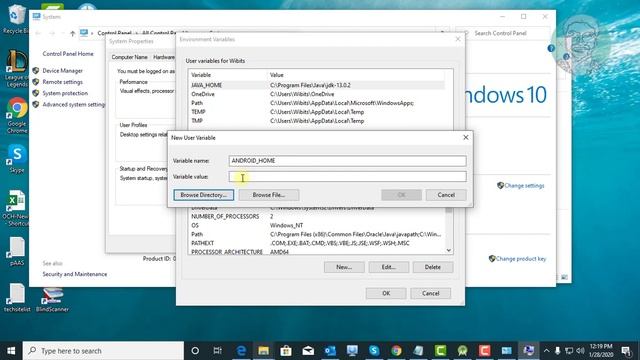Open Control Panel Home link

point(68,54)
